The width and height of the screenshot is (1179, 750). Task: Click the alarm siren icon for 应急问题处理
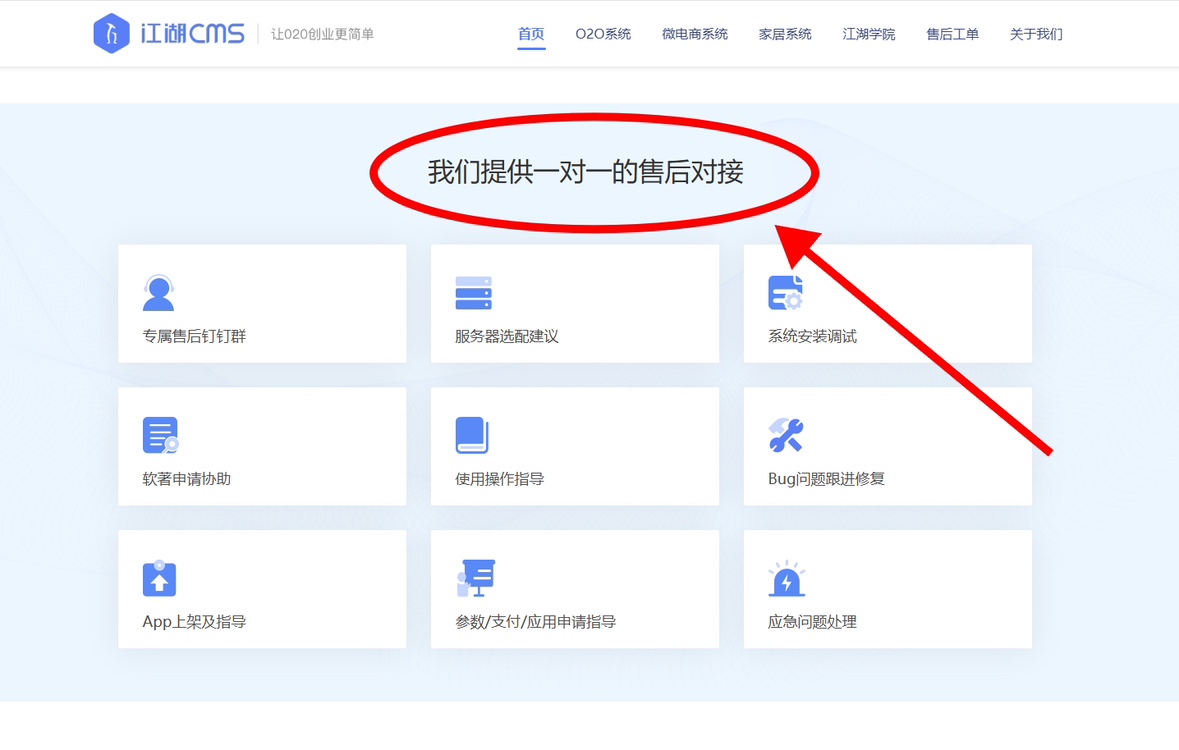[x=786, y=578]
